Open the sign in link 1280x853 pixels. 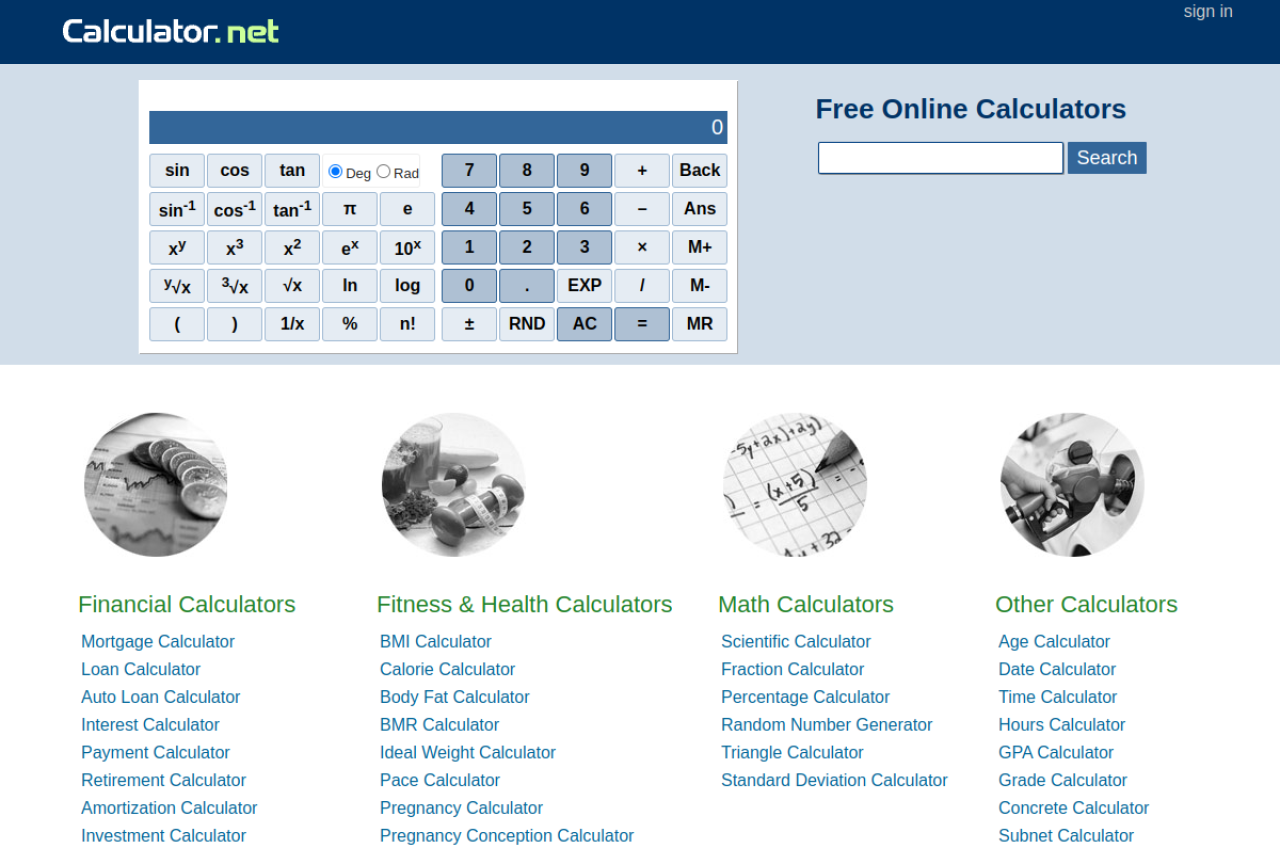click(x=1207, y=12)
